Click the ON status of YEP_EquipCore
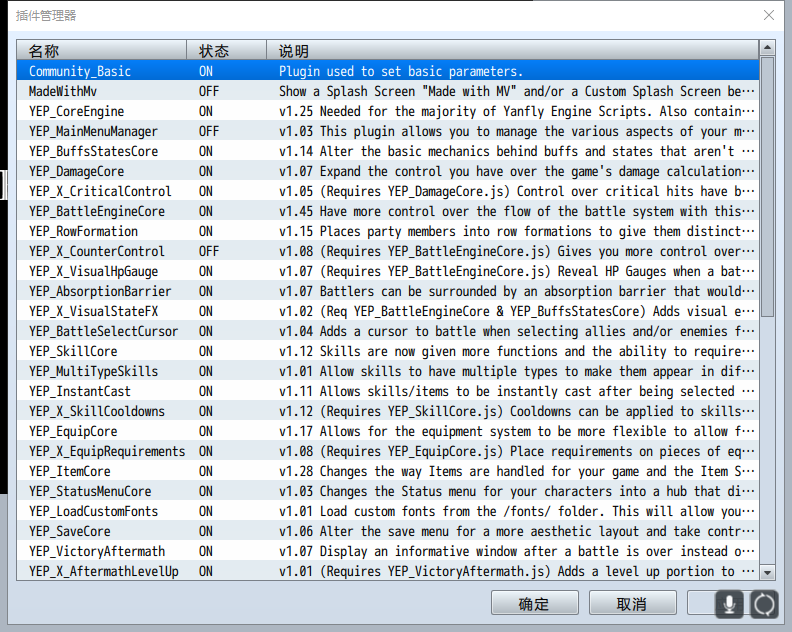This screenshot has width=792, height=632. pos(206,431)
